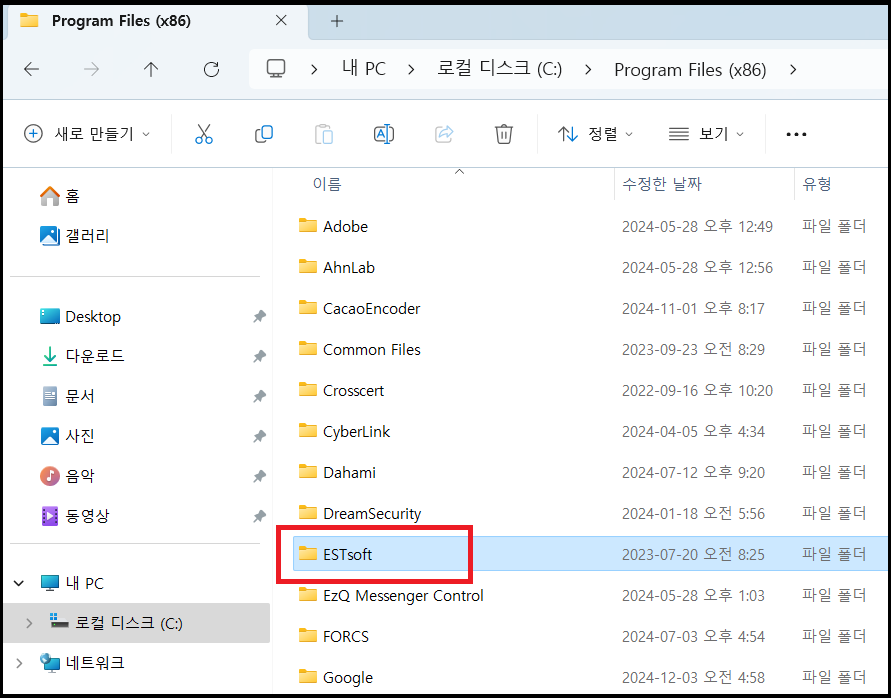Go back with the left arrow
891x698 pixels.
31,69
